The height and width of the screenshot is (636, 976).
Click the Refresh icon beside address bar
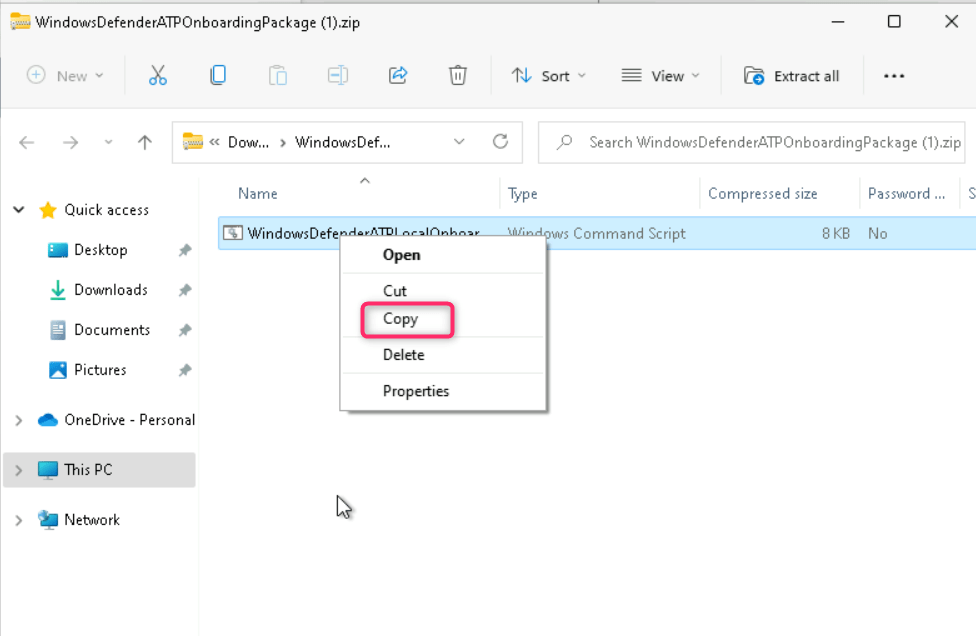[x=500, y=142]
